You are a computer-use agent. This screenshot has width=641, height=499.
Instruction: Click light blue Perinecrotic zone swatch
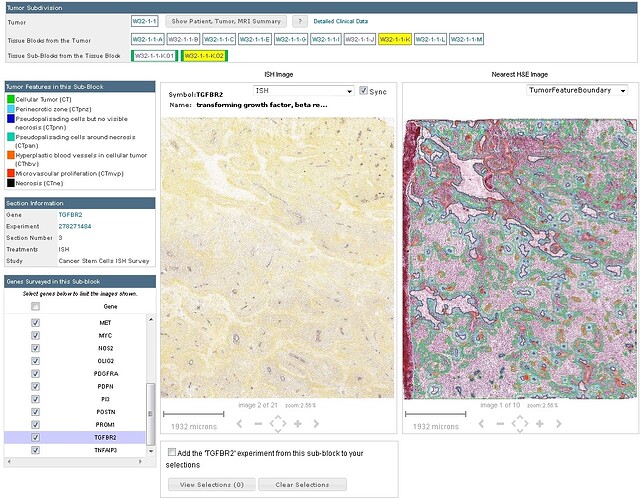(11, 109)
